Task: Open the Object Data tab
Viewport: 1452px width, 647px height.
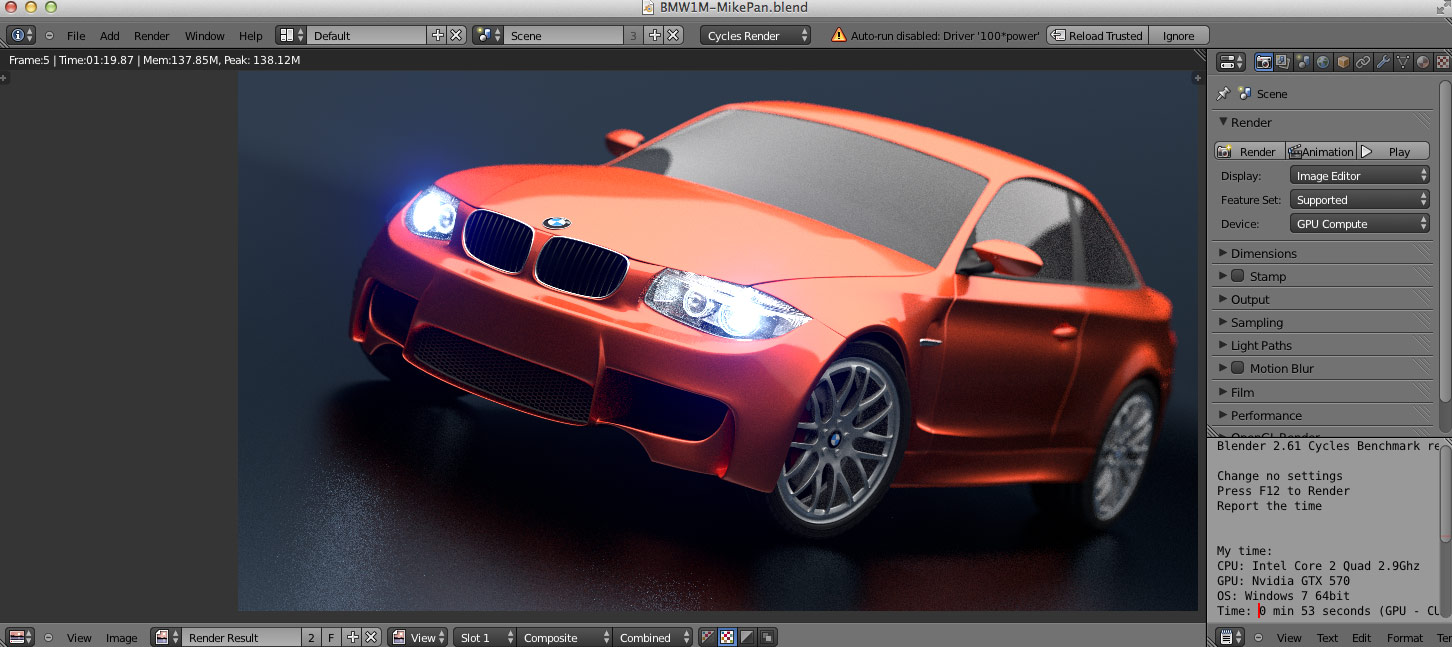Action: click(x=1403, y=62)
